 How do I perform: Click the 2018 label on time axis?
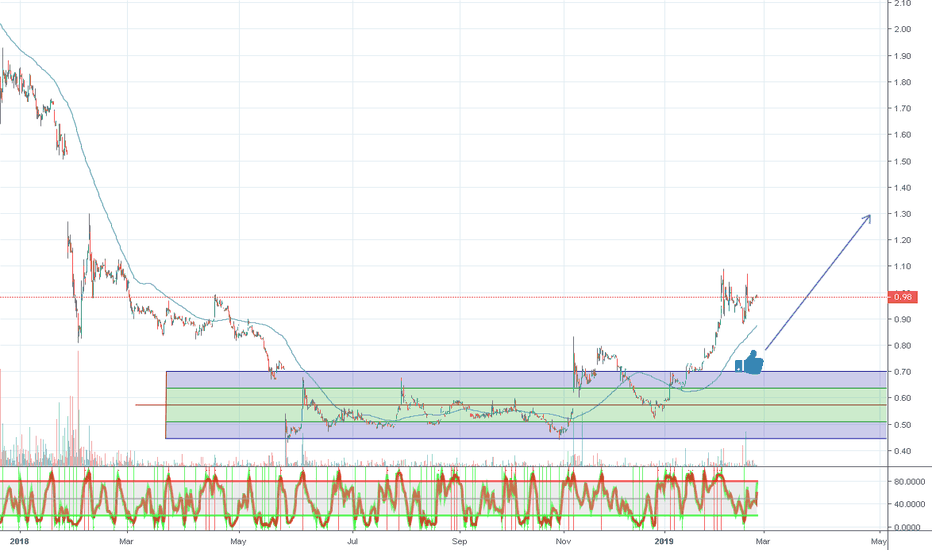(19, 541)
